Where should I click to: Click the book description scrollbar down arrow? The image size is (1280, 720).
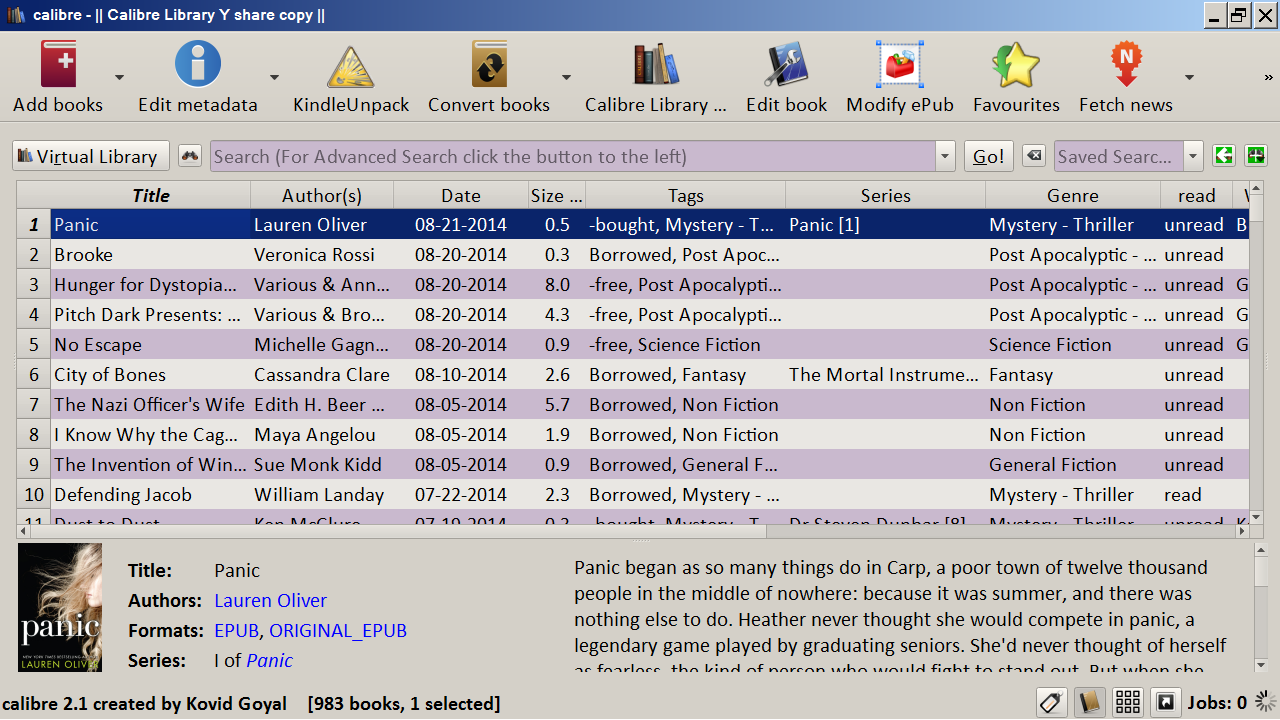[x=1260, y=665]
